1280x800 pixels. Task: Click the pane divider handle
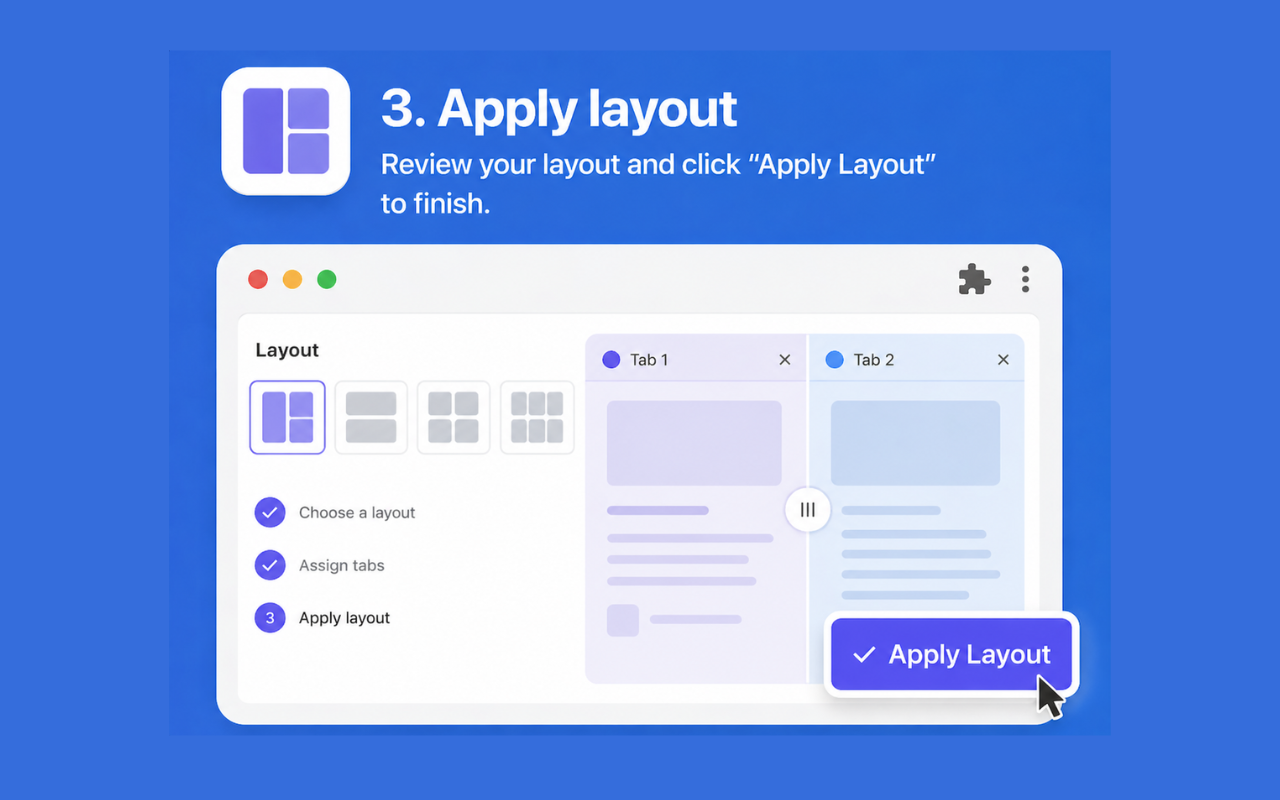coord(808,510)
